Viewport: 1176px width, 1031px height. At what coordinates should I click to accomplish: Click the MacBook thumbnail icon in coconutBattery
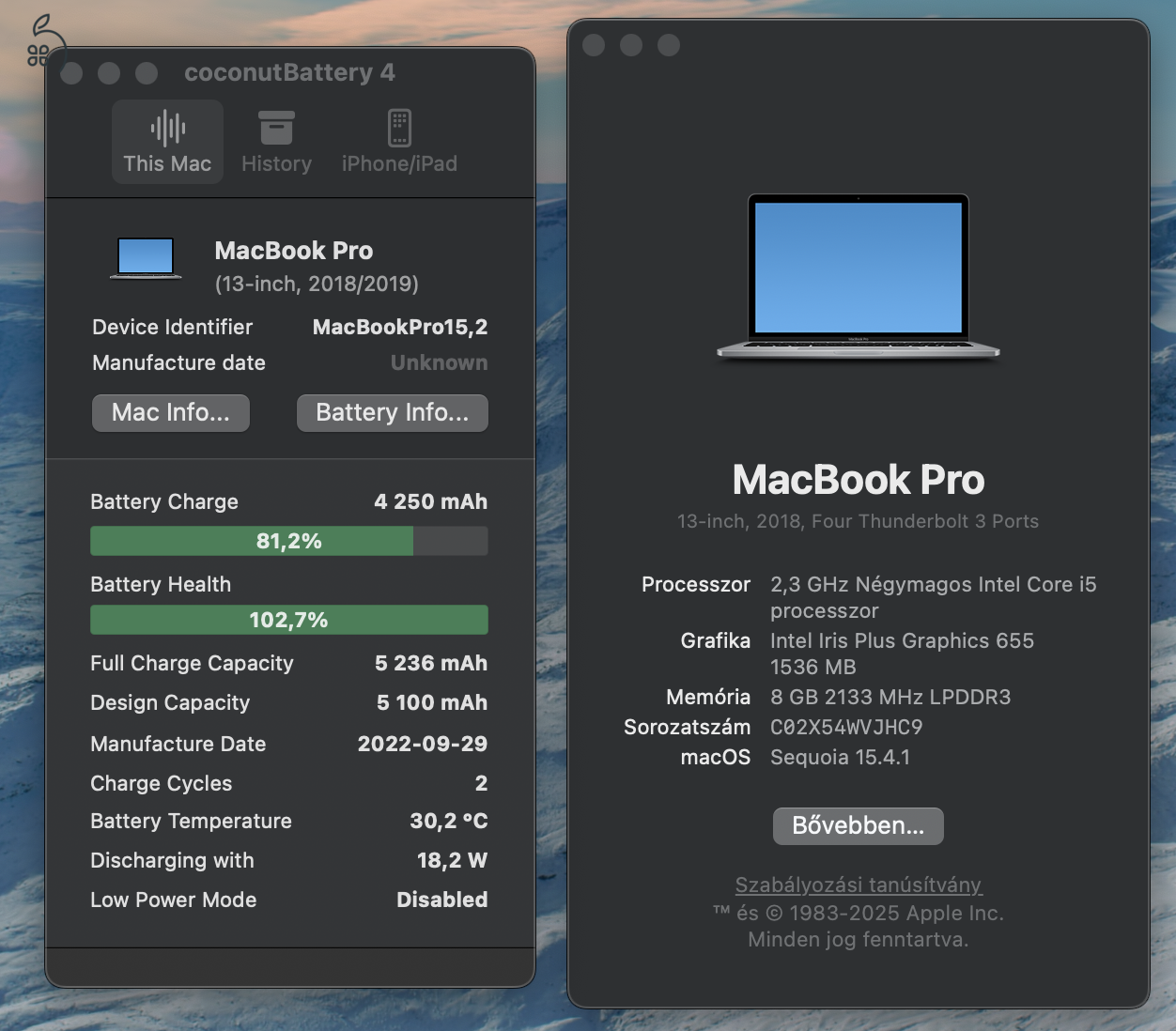coord(145,255)
